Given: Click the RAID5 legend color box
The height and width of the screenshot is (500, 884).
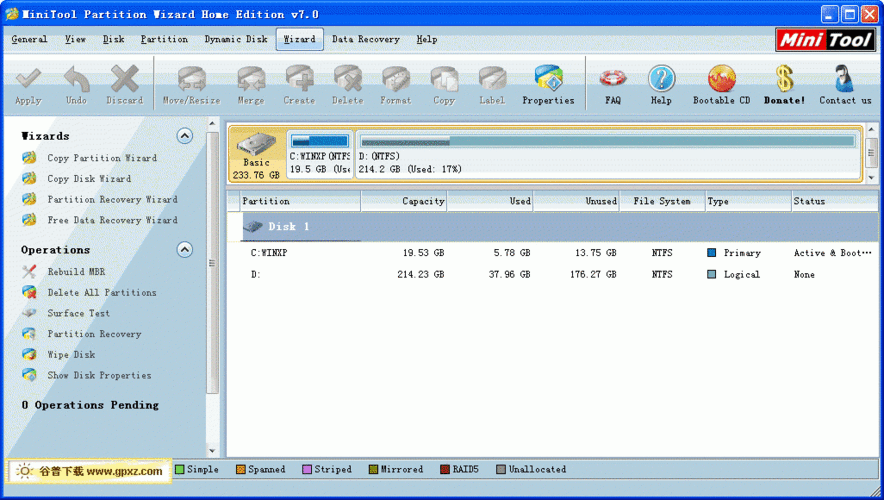Looking at the screenshot, I should pyautogui.click(x=445, y=469).
